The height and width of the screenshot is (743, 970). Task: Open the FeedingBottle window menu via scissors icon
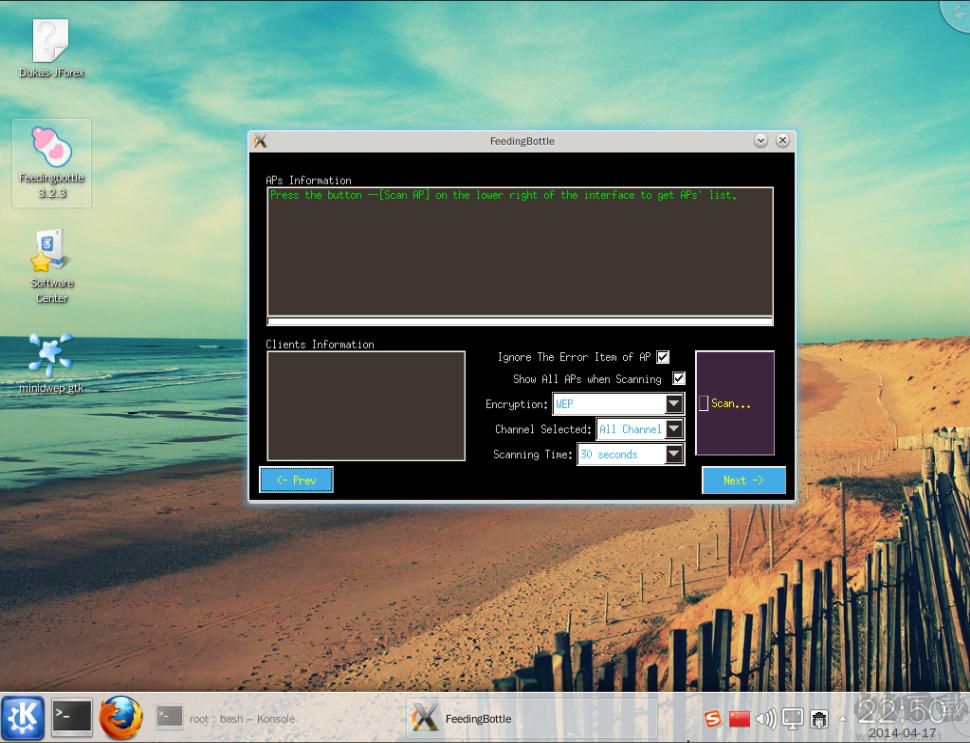pyautogui.click(x=261, y=140)
